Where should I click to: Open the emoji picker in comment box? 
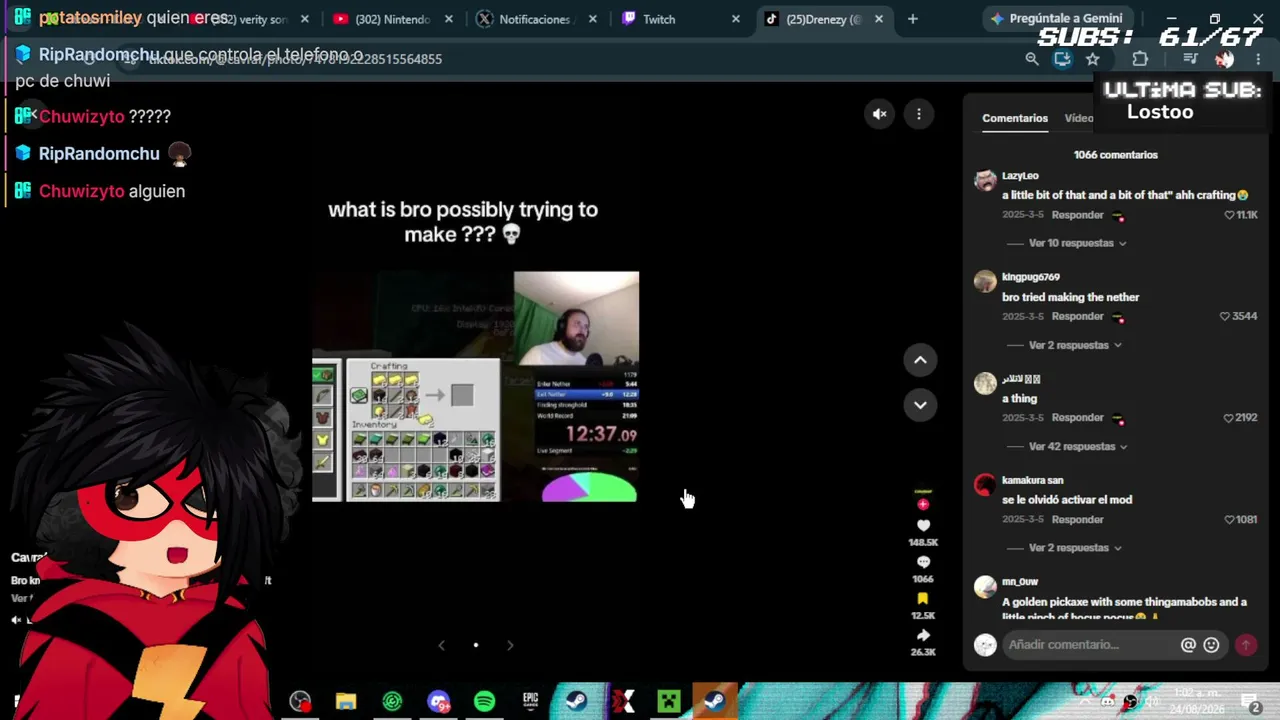[x=1211, y=645]
